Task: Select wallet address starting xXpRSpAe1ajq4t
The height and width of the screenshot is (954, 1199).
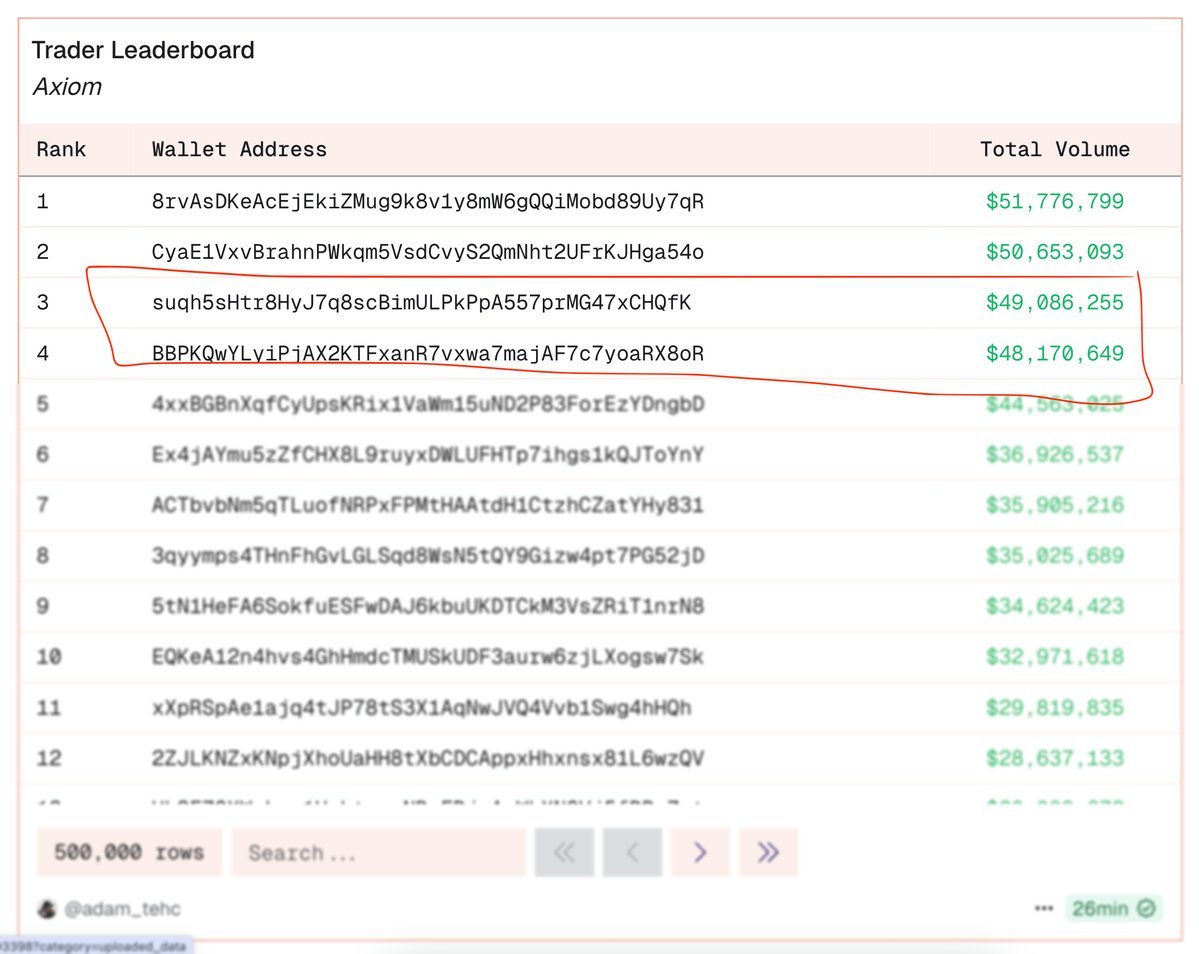Action: pos(421,708)
